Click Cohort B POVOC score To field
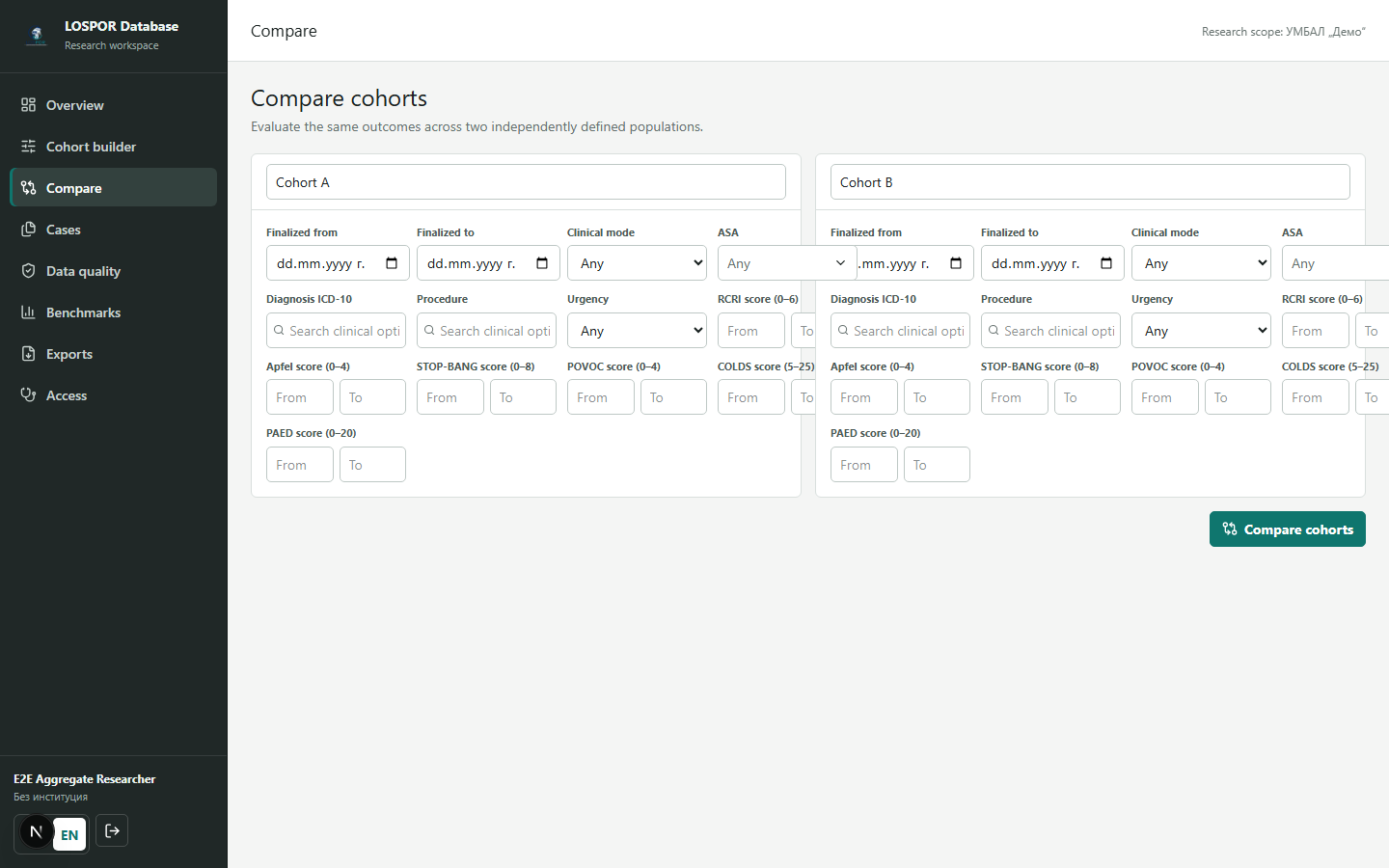 point(1238,397)
